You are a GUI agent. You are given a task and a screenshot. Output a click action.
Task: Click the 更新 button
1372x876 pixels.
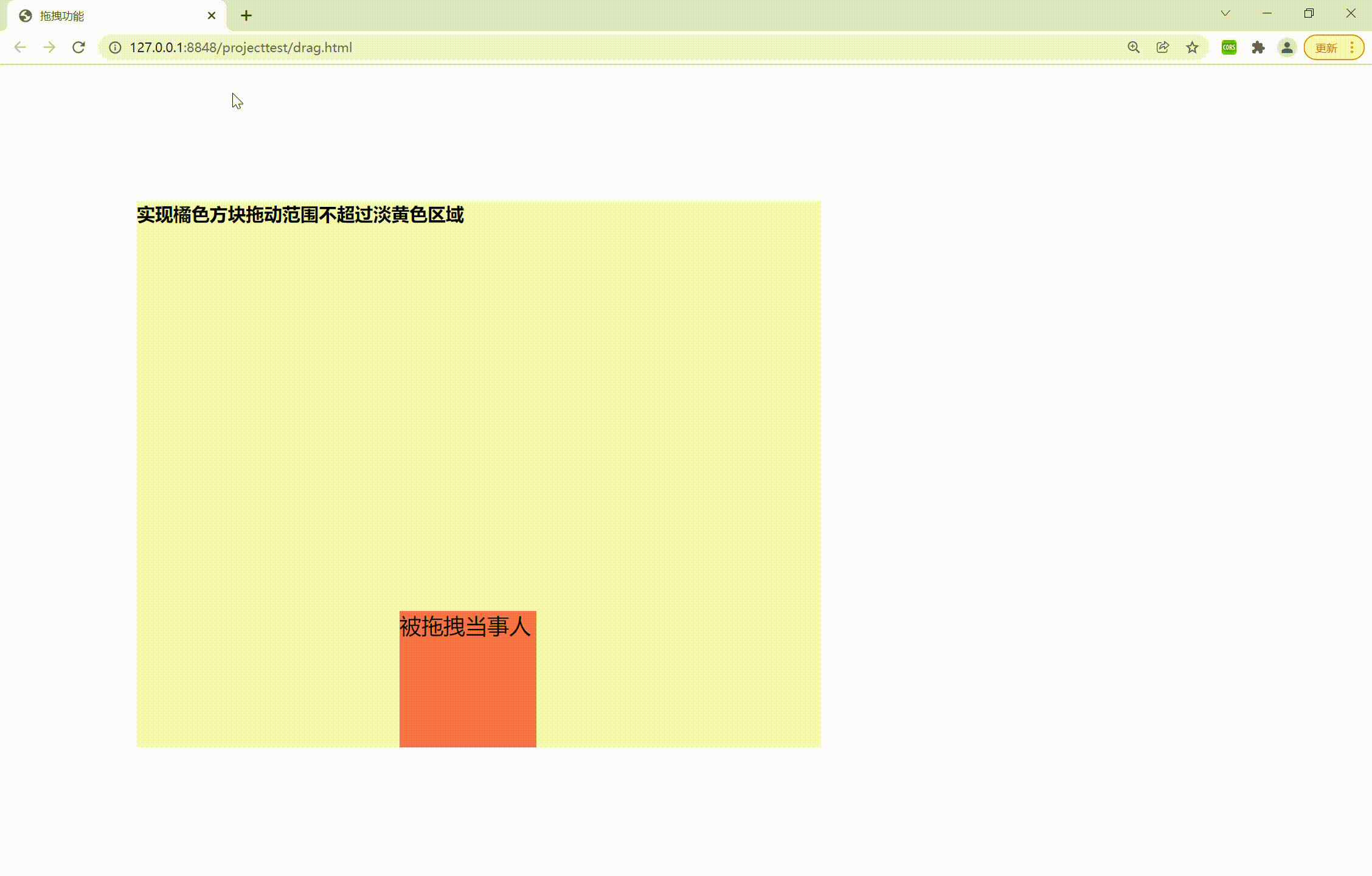[x=1326, y=47]
